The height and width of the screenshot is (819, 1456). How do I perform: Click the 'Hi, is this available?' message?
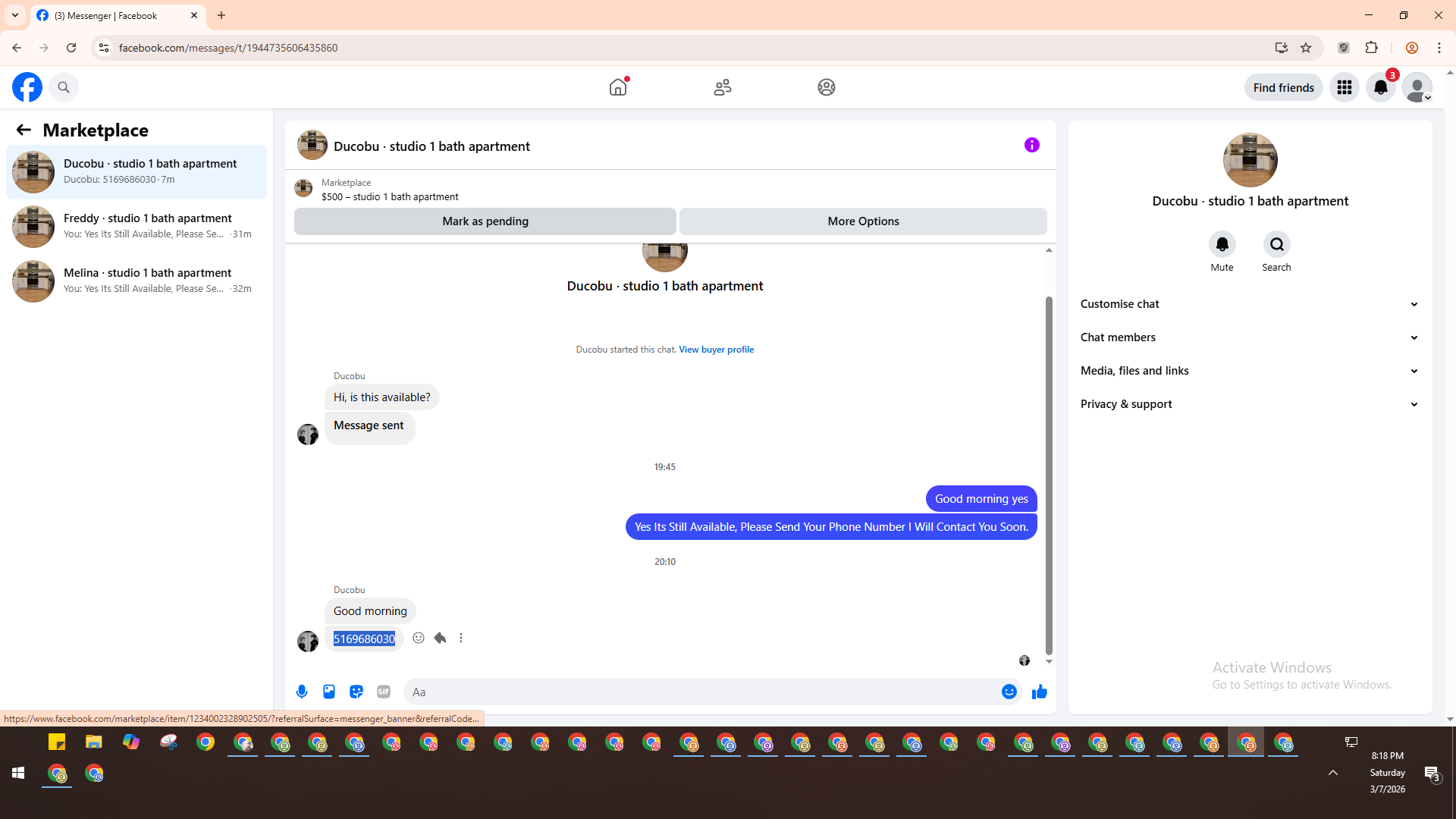[382, 397]
